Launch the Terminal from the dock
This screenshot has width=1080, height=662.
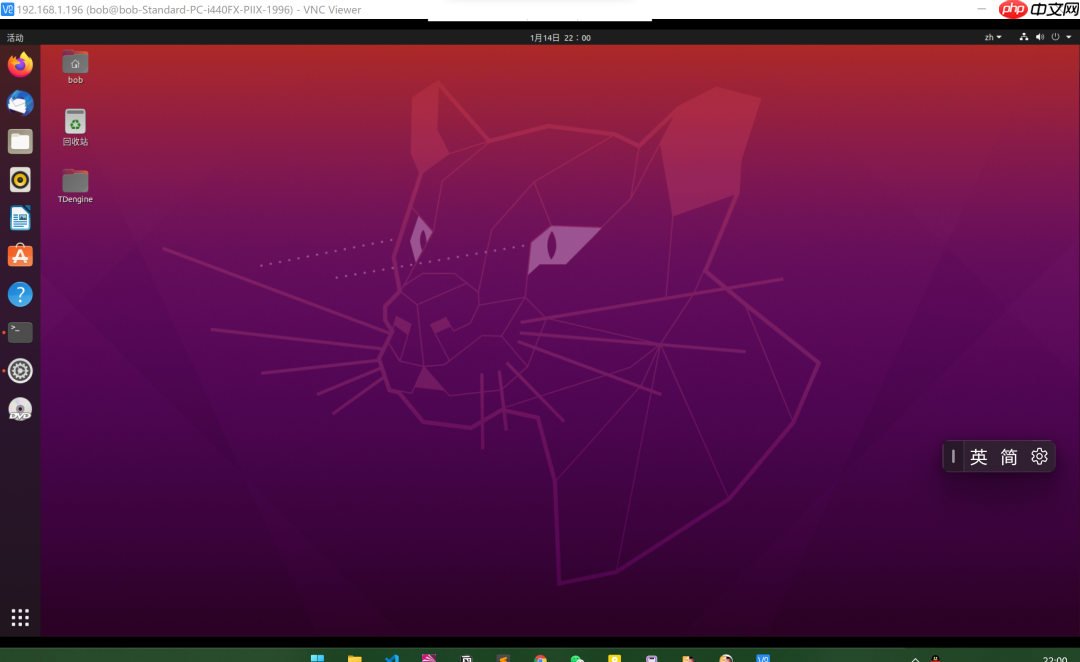(20, 331)
